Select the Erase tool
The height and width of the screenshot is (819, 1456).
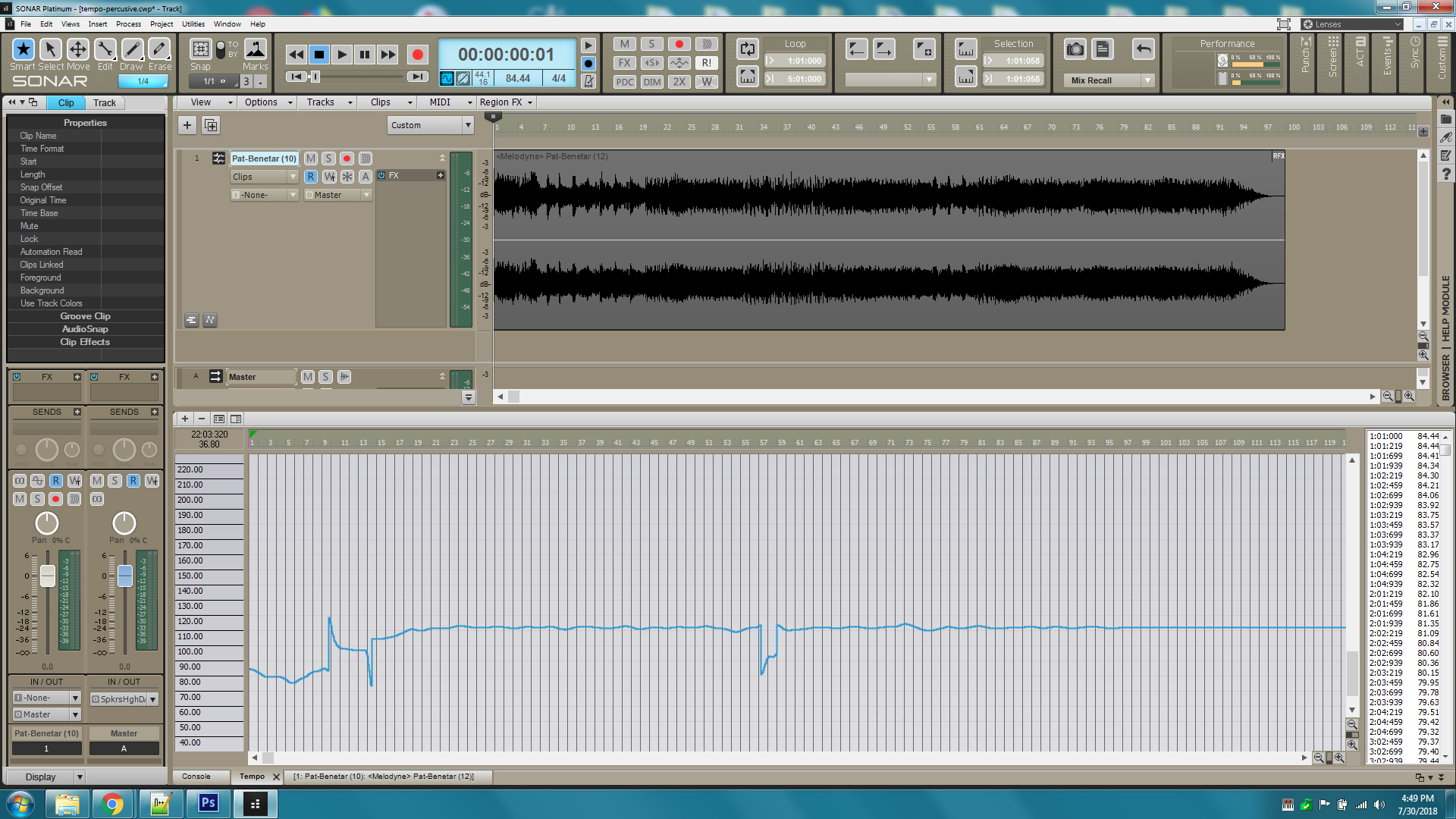[x=159, y=50]
